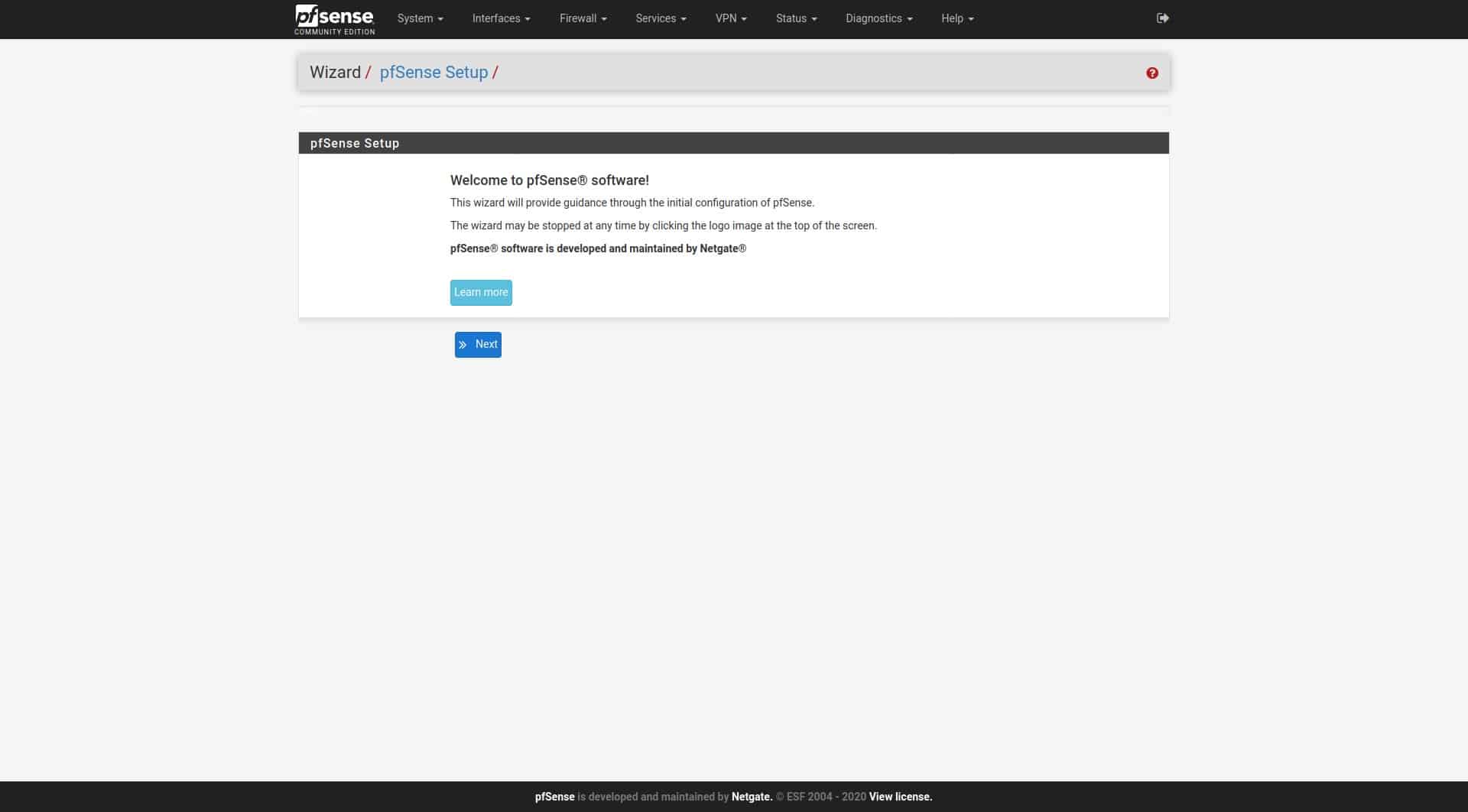Click the Wizard breadcrumb text

335,73
